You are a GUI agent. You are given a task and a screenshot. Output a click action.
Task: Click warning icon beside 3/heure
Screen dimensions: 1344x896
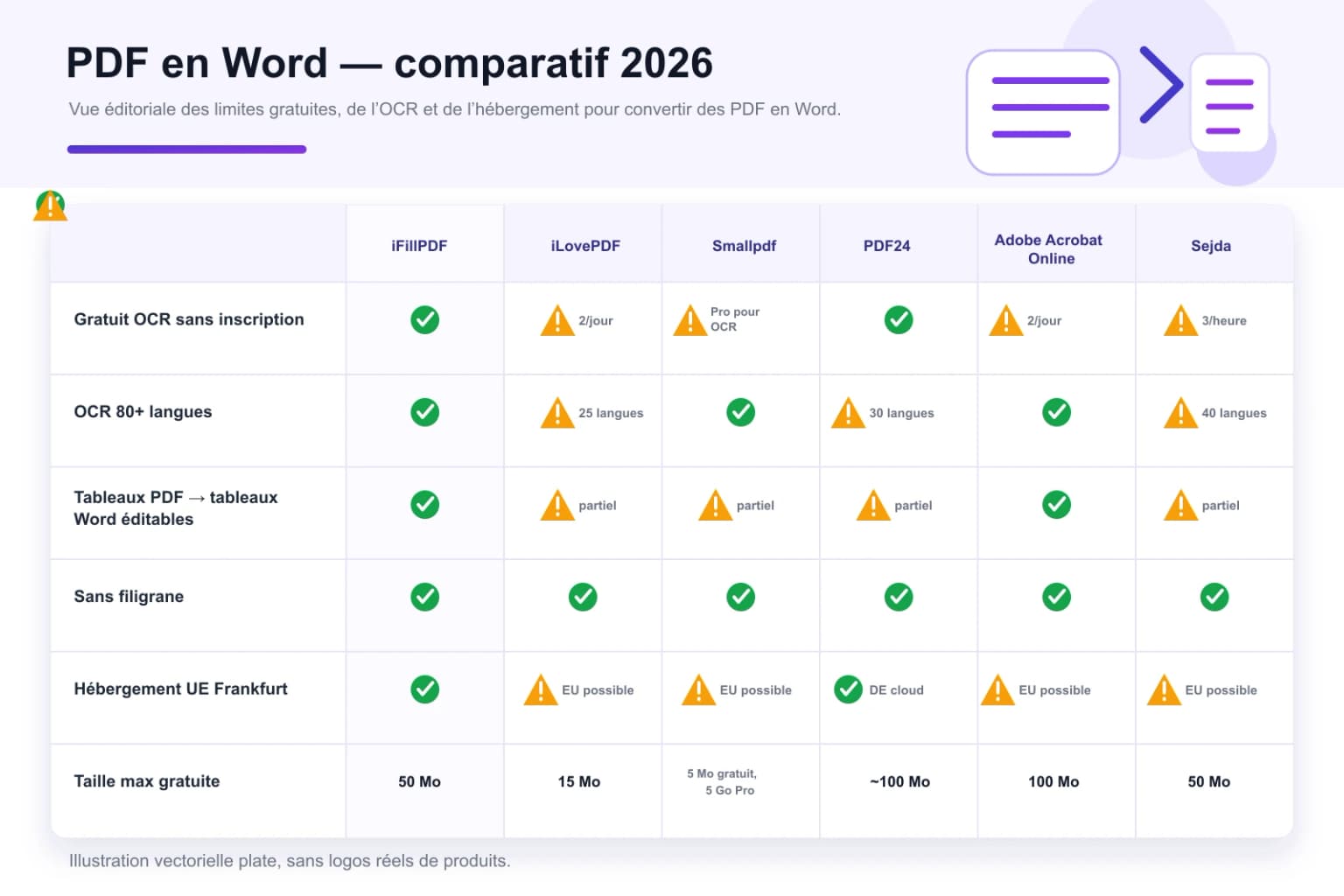(1181, 320)
